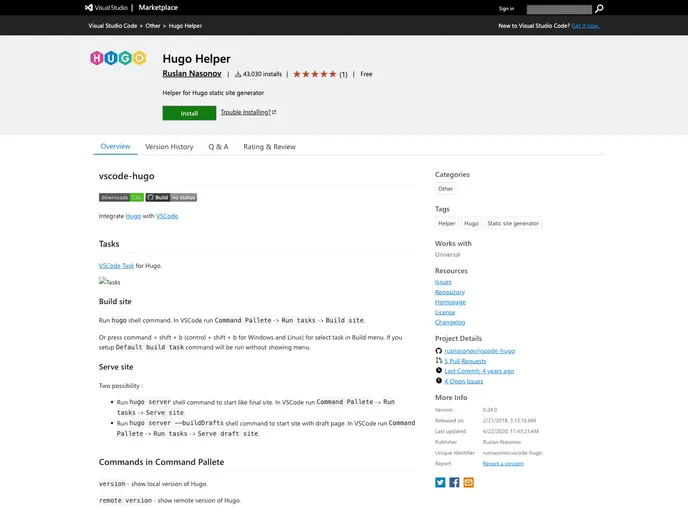Open the 4 Open Issues link
Image resolution: width=688 pixels, height=512 pixels.
[x=463, y=381]
